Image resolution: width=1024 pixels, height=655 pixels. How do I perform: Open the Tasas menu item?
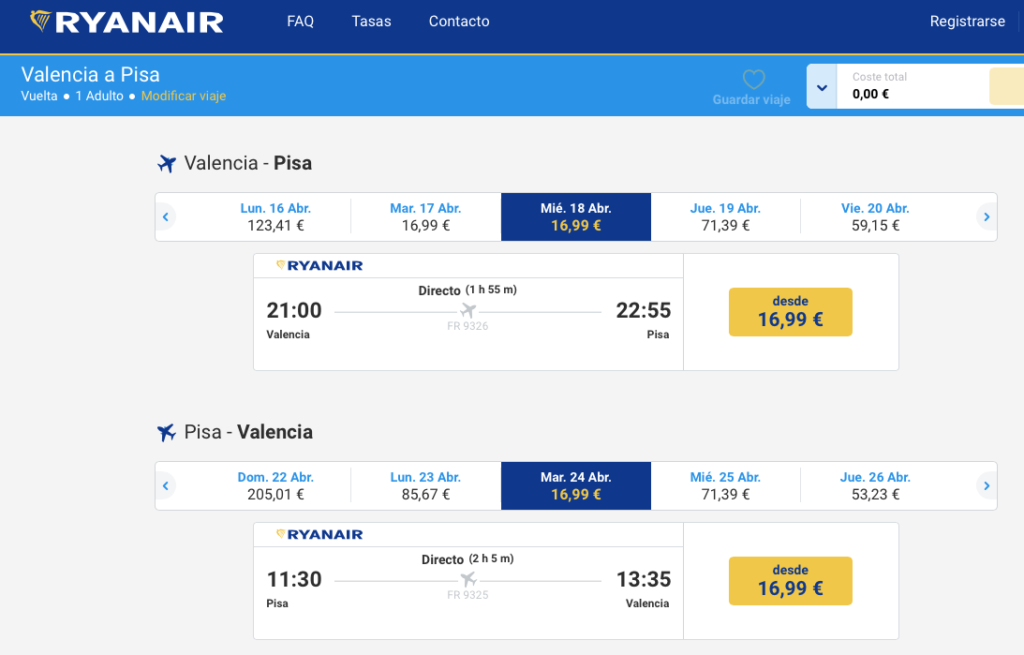(371, 21)
